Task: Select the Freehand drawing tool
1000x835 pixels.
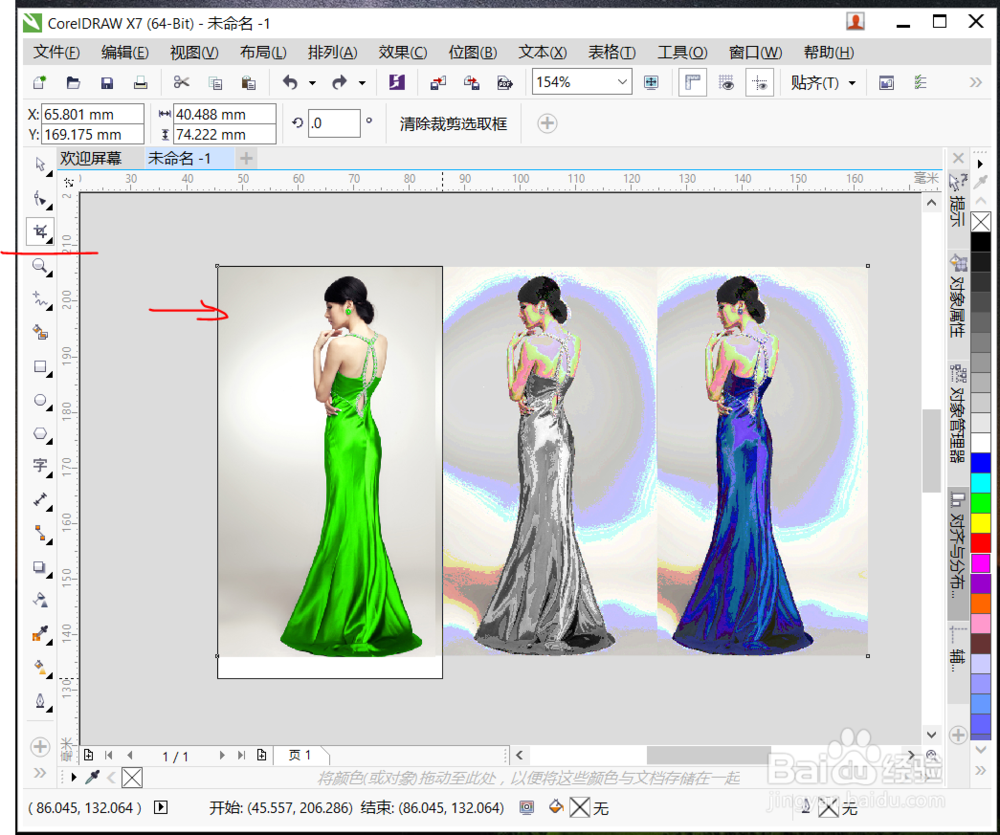Action: pyautogui.click(x=40, y=299)
